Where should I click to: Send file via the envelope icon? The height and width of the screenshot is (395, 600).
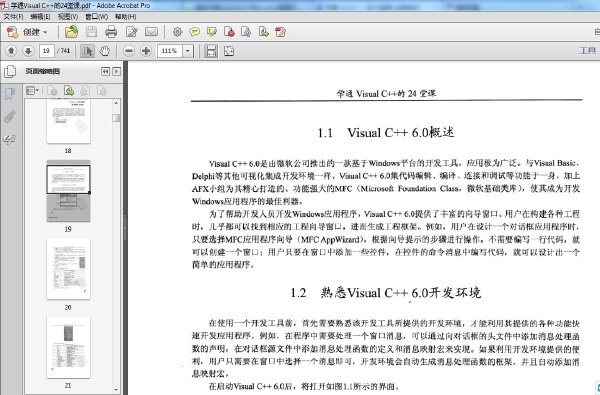(x=151, y=32)
